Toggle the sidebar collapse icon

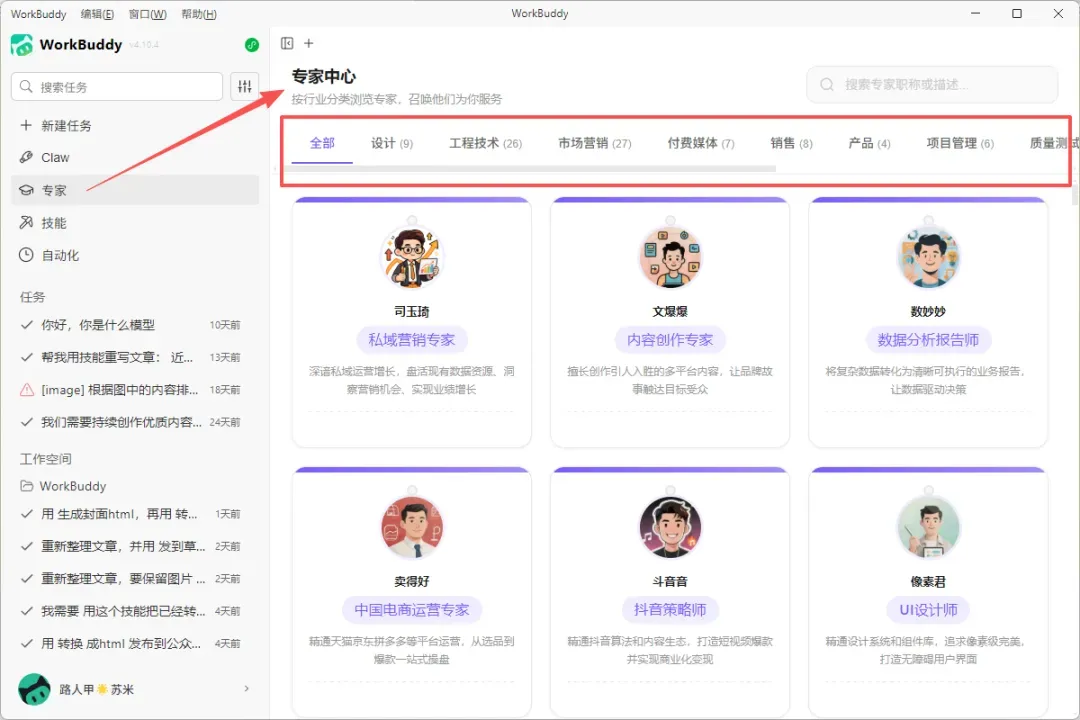pos(287,43)
